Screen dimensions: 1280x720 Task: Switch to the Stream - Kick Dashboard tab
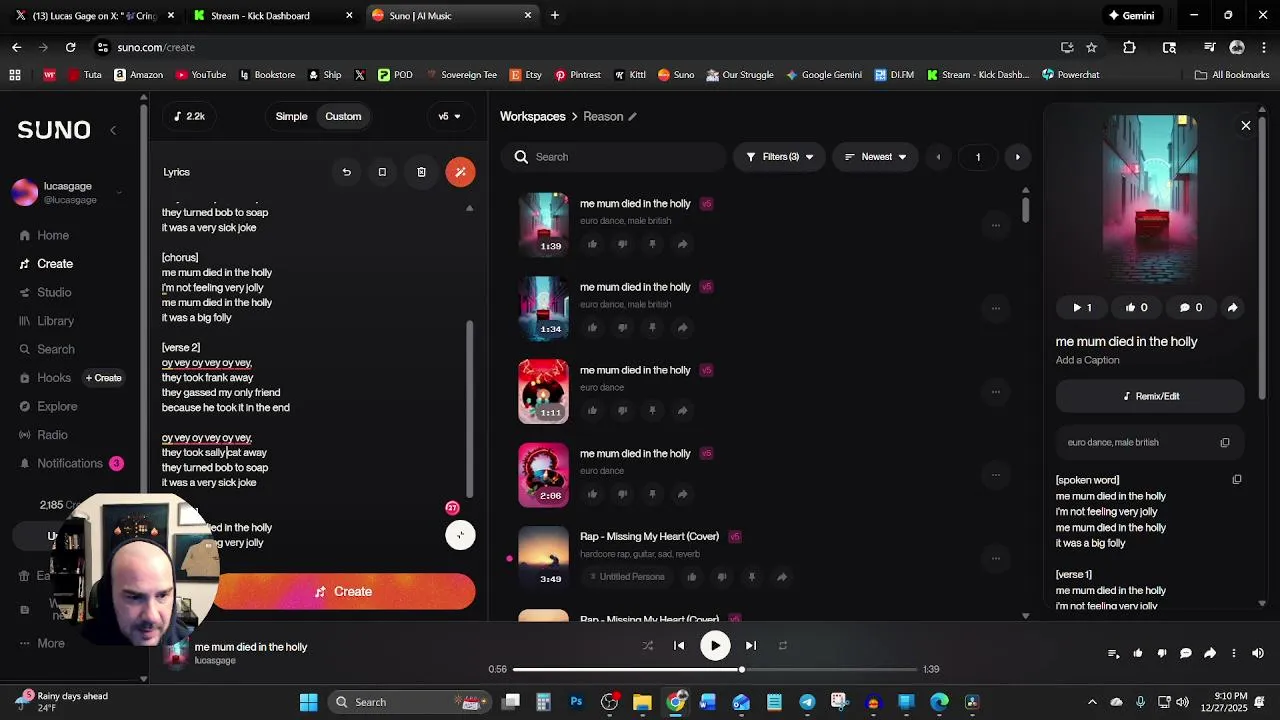[273, 15]
